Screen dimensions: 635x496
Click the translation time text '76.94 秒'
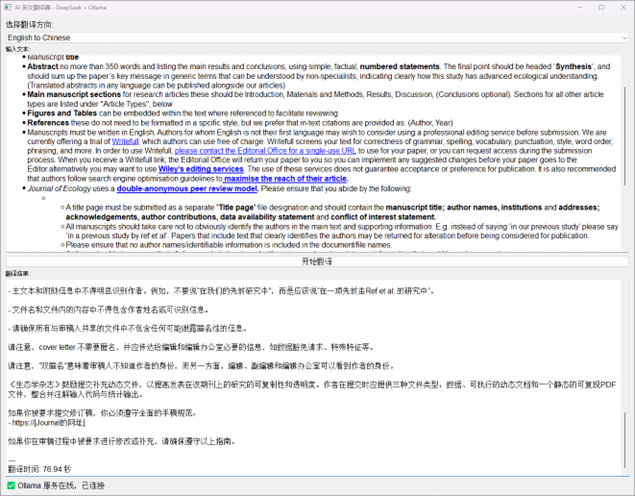pyautogui.click(x=57, y=469)
